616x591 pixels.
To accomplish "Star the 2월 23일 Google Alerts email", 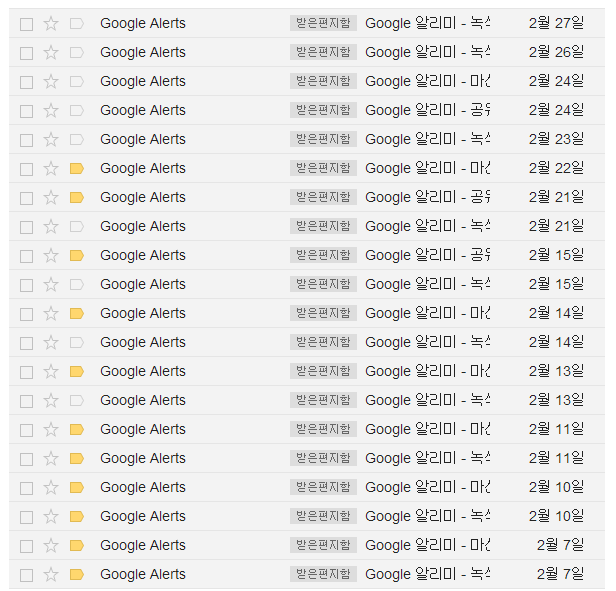I will pyautogui.click(x=51, y=139).
